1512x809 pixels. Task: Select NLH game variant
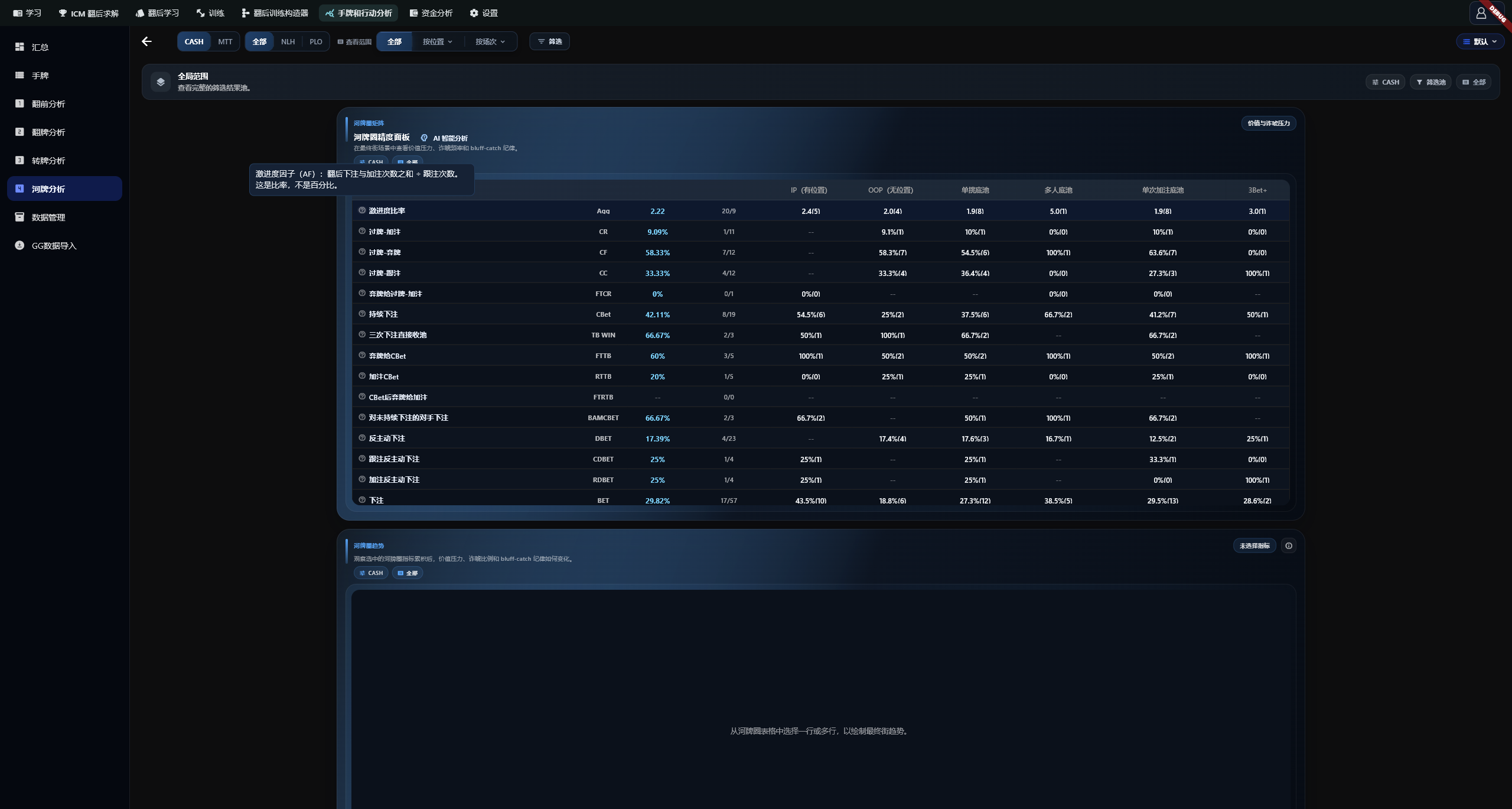[288, 41]
